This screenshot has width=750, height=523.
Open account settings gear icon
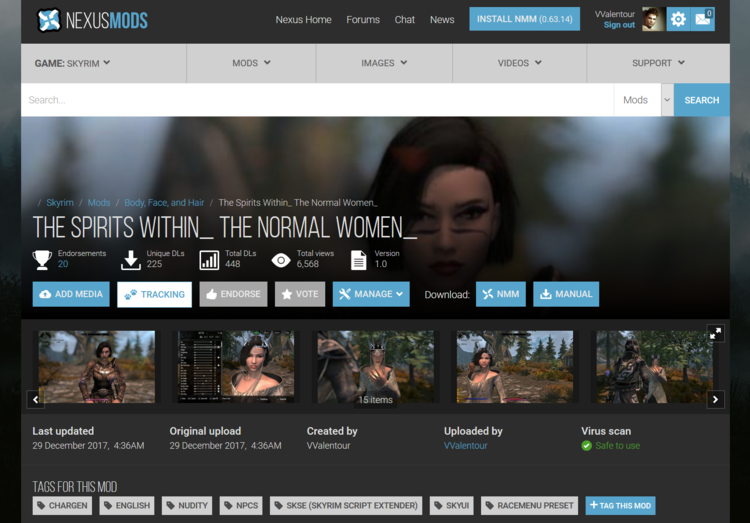678,19
